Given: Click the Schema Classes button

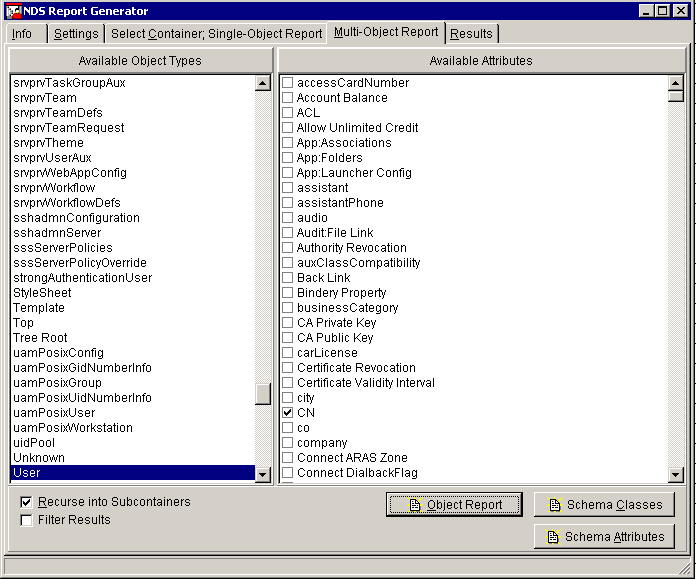Looking at the screenshot, I should coord(604,505).
